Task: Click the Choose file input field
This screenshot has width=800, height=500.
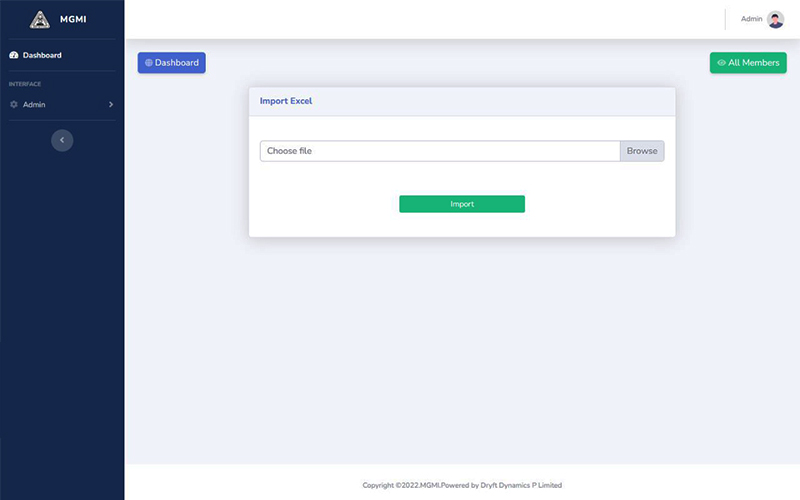Action: click(x=440, y=151)
